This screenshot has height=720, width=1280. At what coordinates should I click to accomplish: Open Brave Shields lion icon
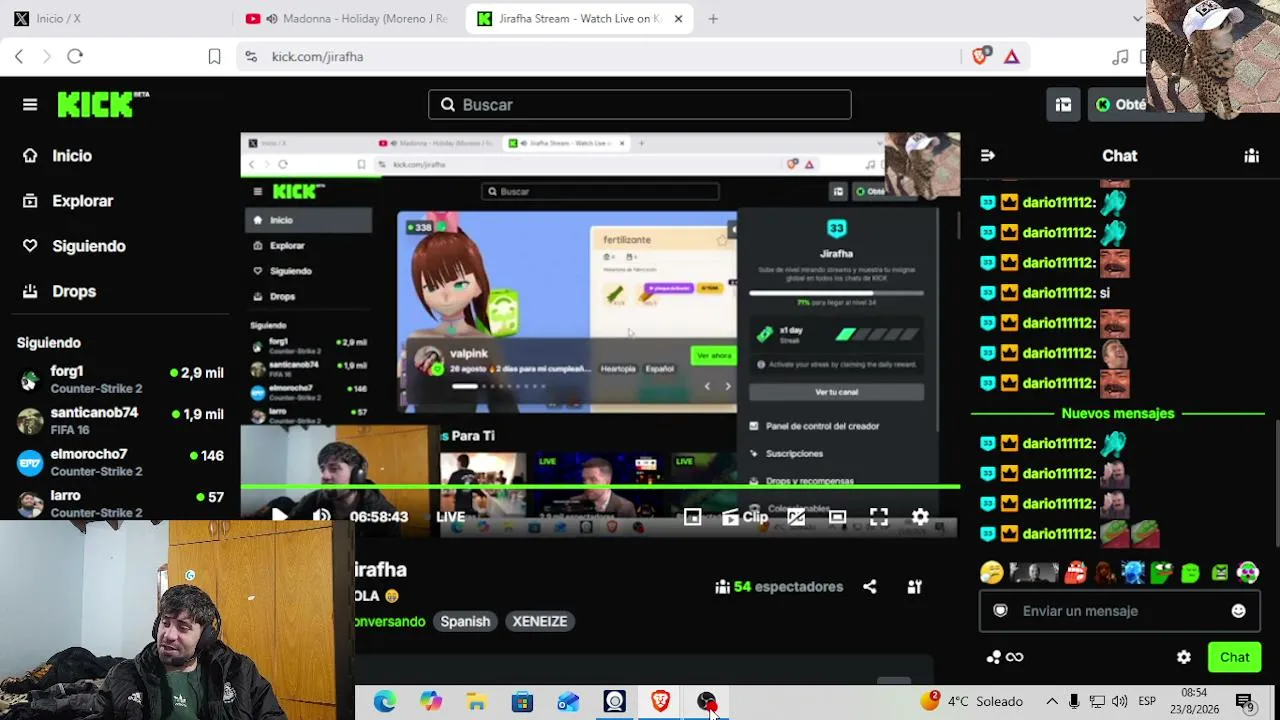pyautogui.click(x=981, y=56)
